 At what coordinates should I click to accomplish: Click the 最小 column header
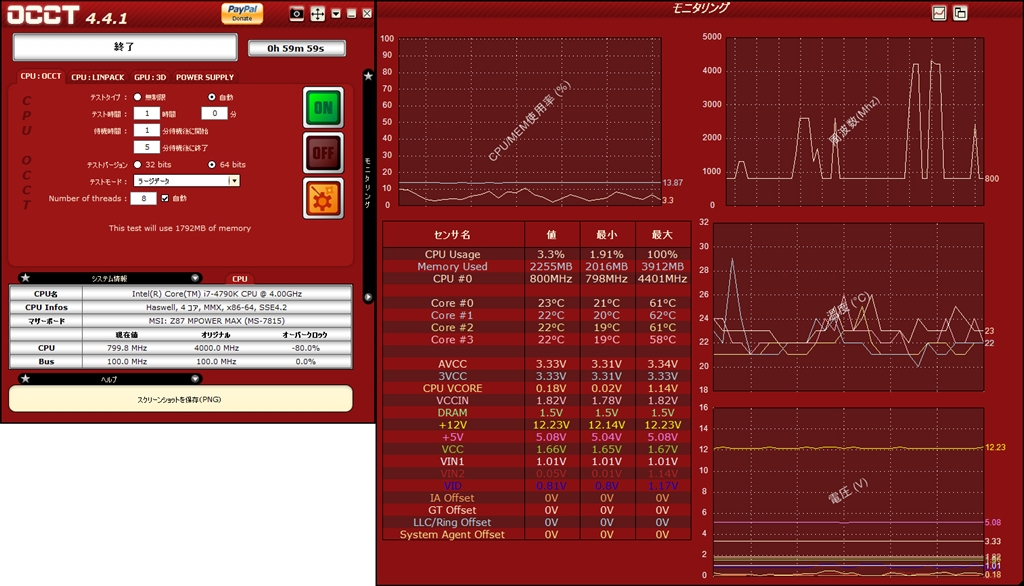pyautogui.click(x=607, y=235)
